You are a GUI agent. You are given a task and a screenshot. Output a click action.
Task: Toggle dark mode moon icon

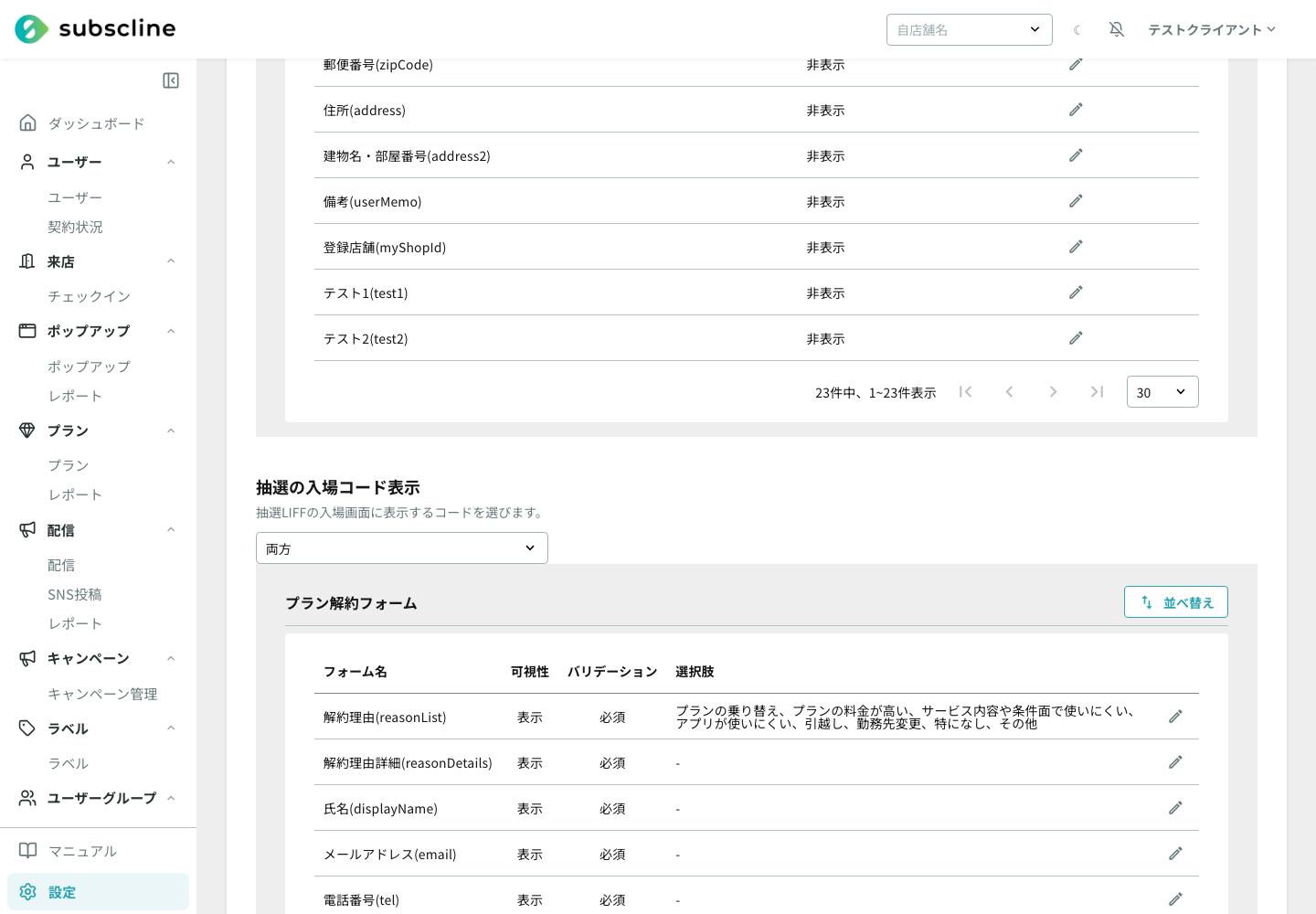tap(1077, 30)
